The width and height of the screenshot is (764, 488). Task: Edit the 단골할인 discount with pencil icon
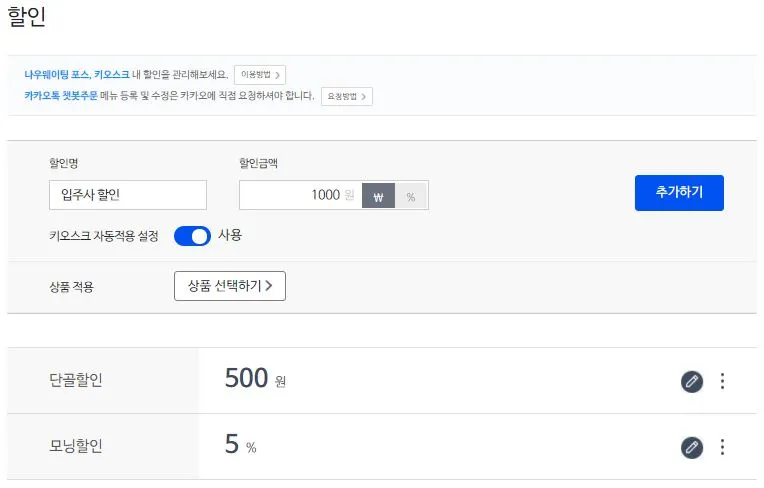[x=692, y=381]
